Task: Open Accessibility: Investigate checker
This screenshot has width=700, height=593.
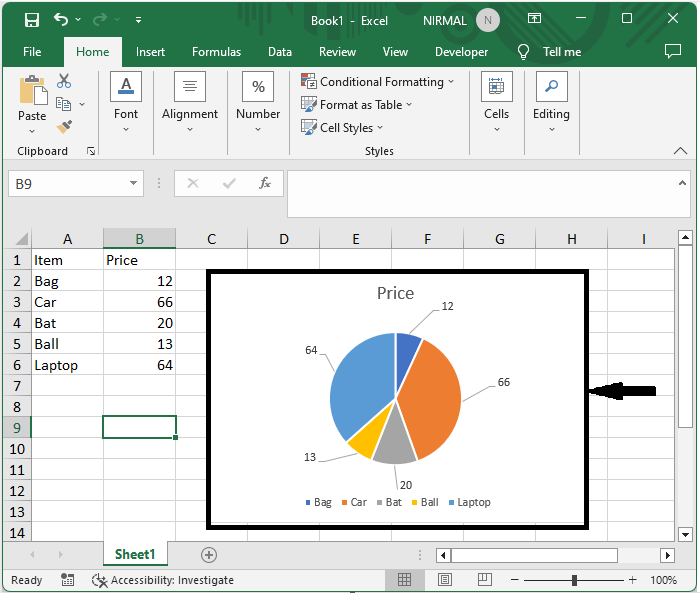Action: coord(162,580)
